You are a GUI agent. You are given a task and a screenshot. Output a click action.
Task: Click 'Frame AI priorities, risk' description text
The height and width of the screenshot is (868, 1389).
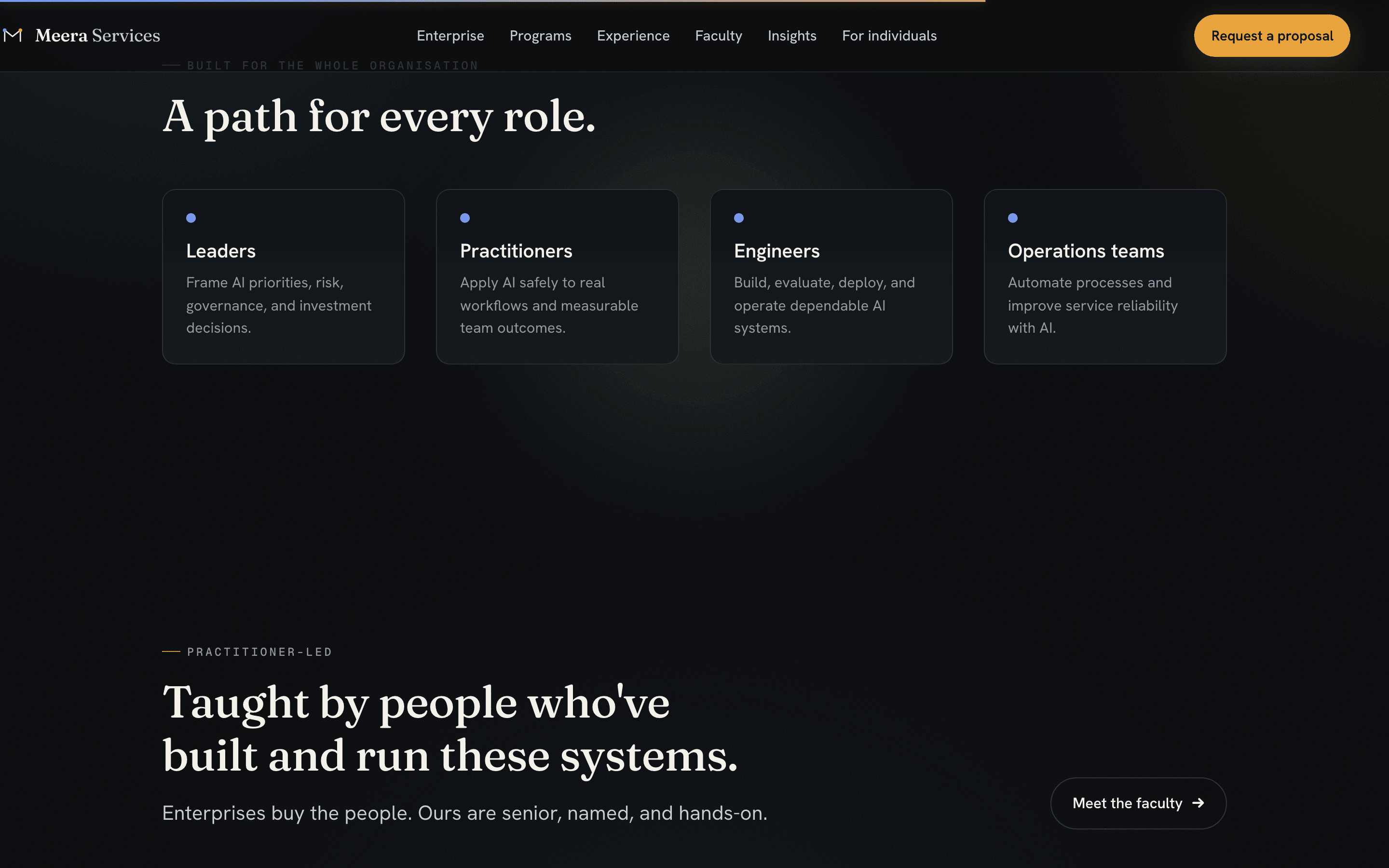pyautogui.click(x=279, y=305)
